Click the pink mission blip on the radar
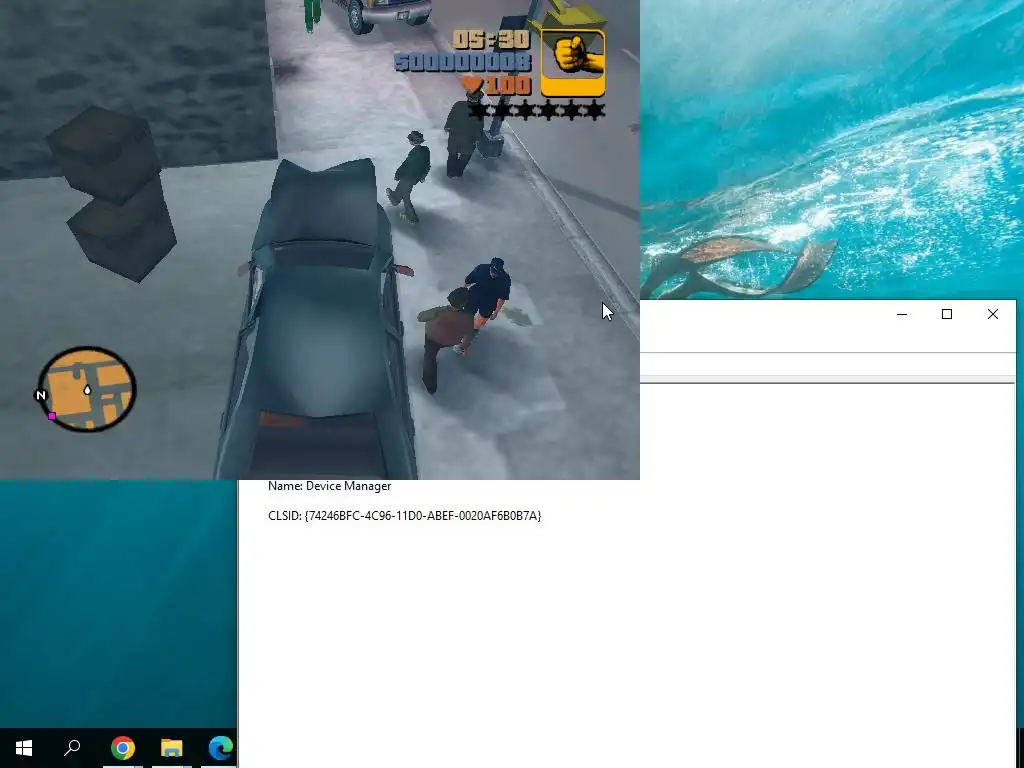Screen dimensions: 1024x768 click(52, 415)
